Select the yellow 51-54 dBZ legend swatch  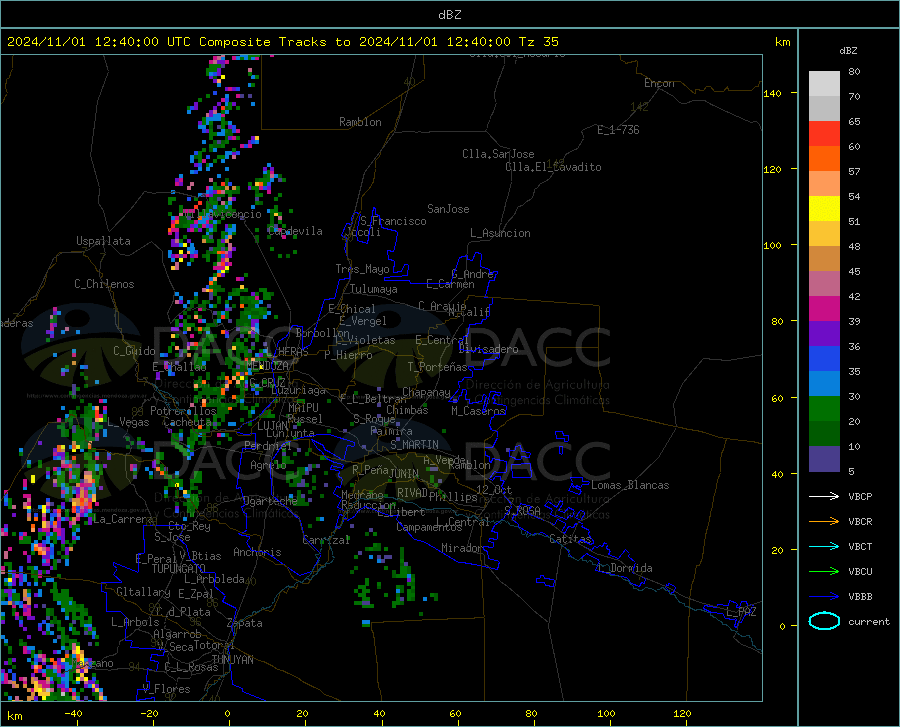(824, 209)
